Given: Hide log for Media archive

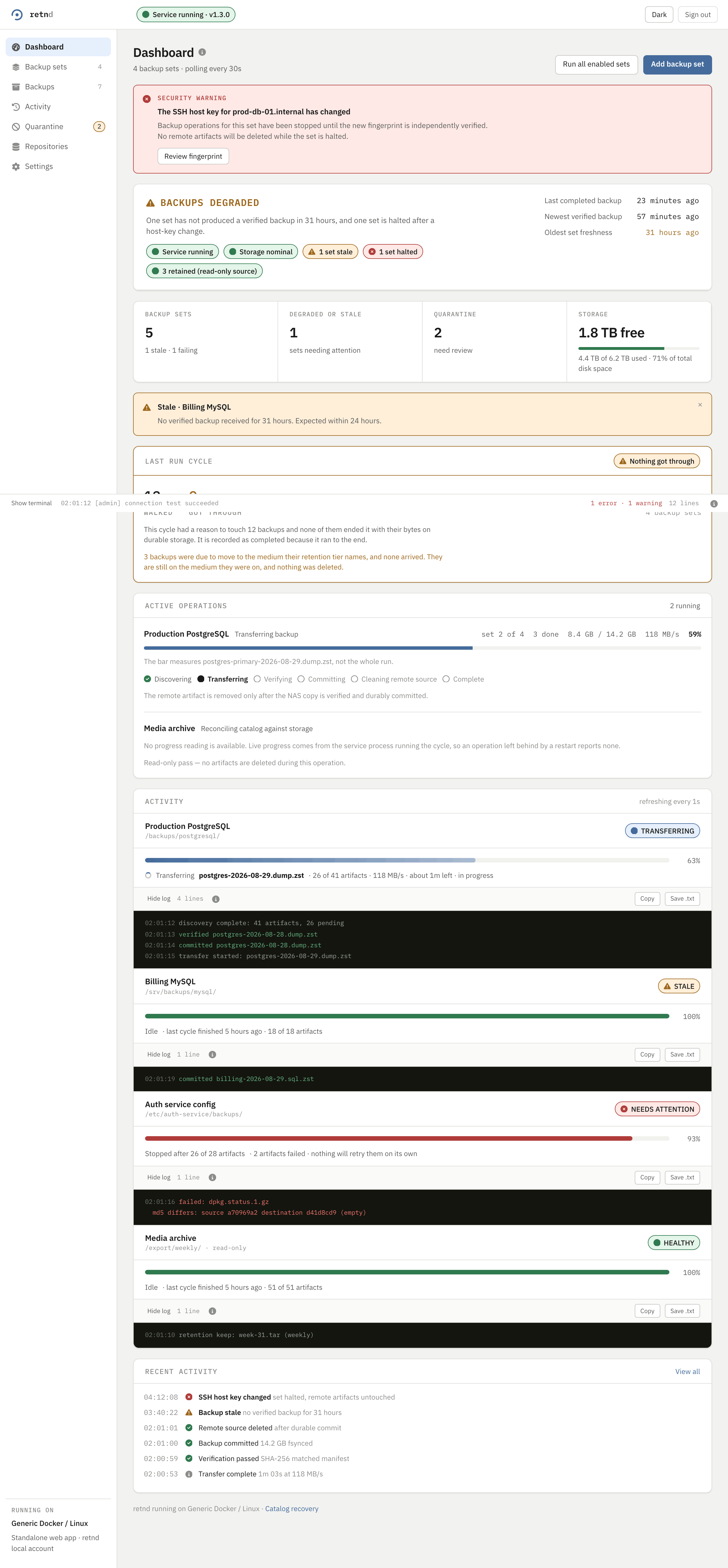Looking at the screenshot, I should [x=159, y=1312].
